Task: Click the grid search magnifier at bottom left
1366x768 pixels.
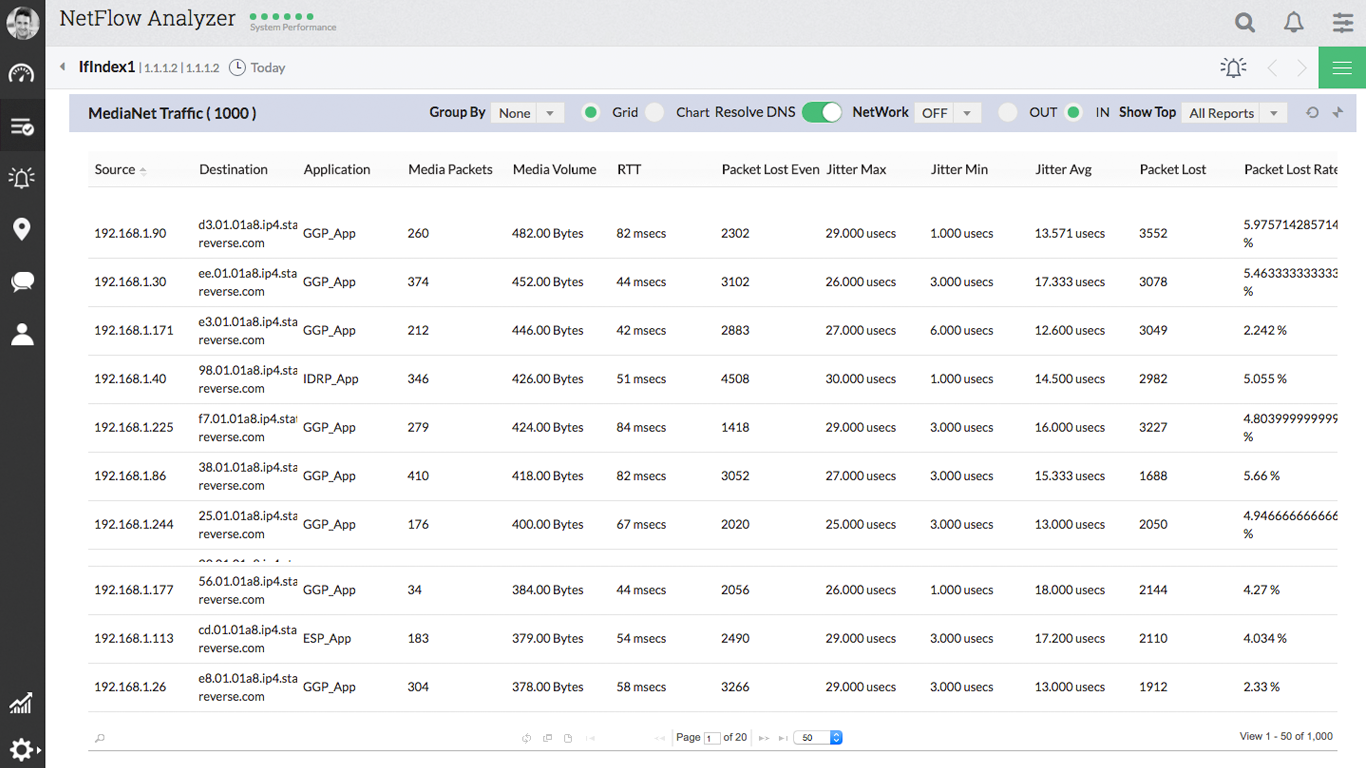Action: click(x=100, y=738)
